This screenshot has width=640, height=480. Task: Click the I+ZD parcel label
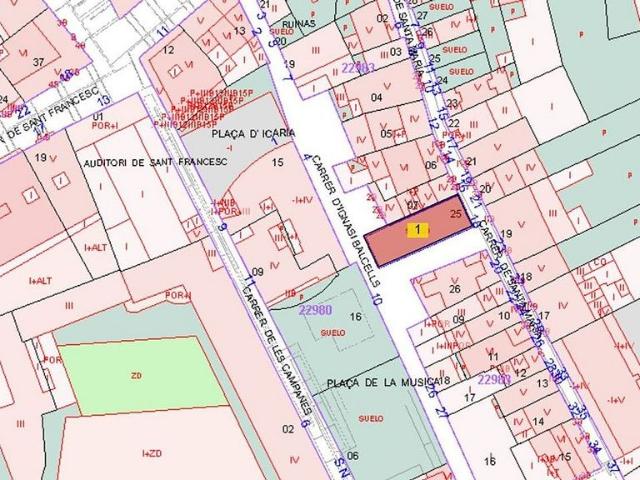(x=152, y=453)
